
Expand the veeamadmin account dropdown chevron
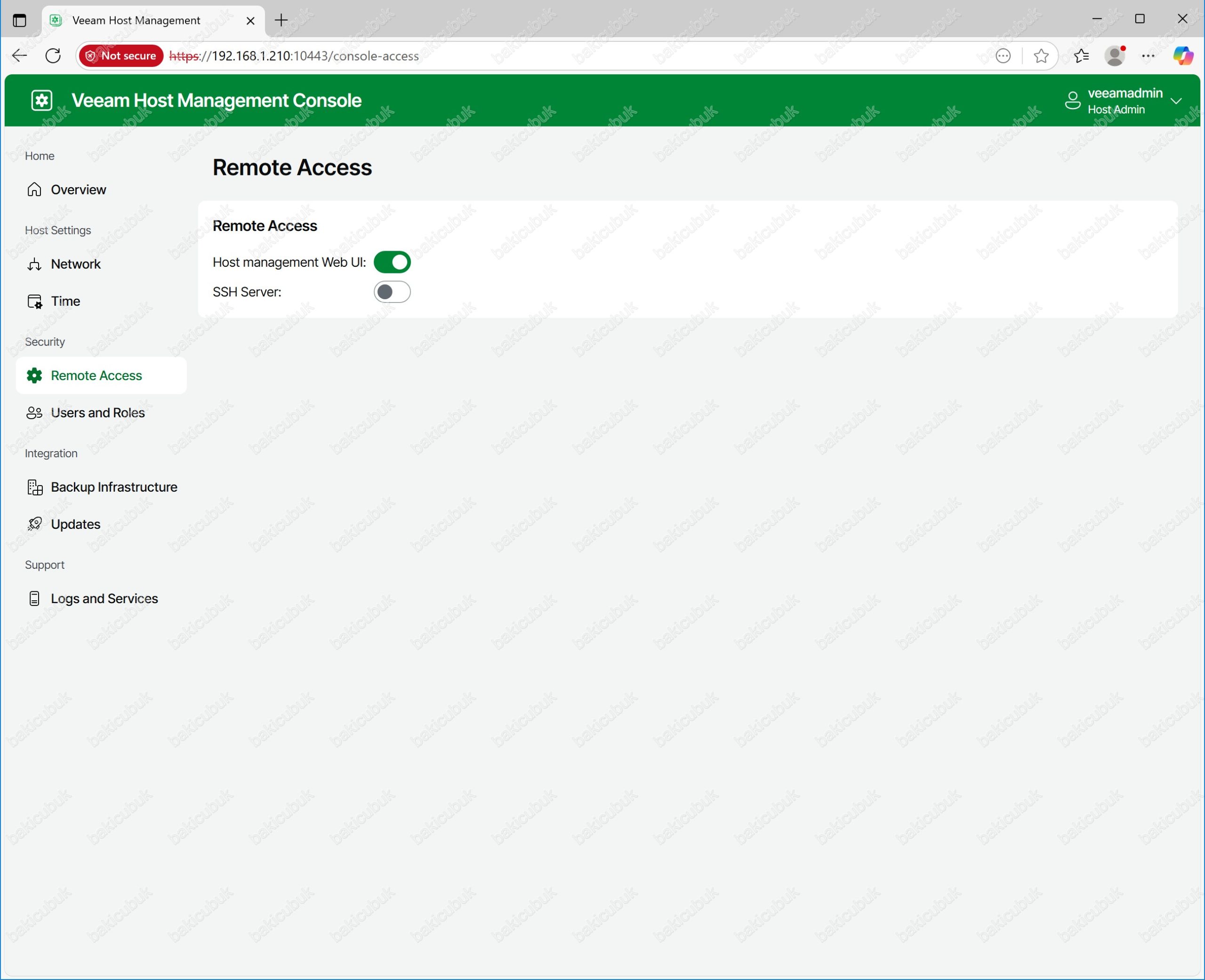pyautogui.click(x=1176, y=101)
